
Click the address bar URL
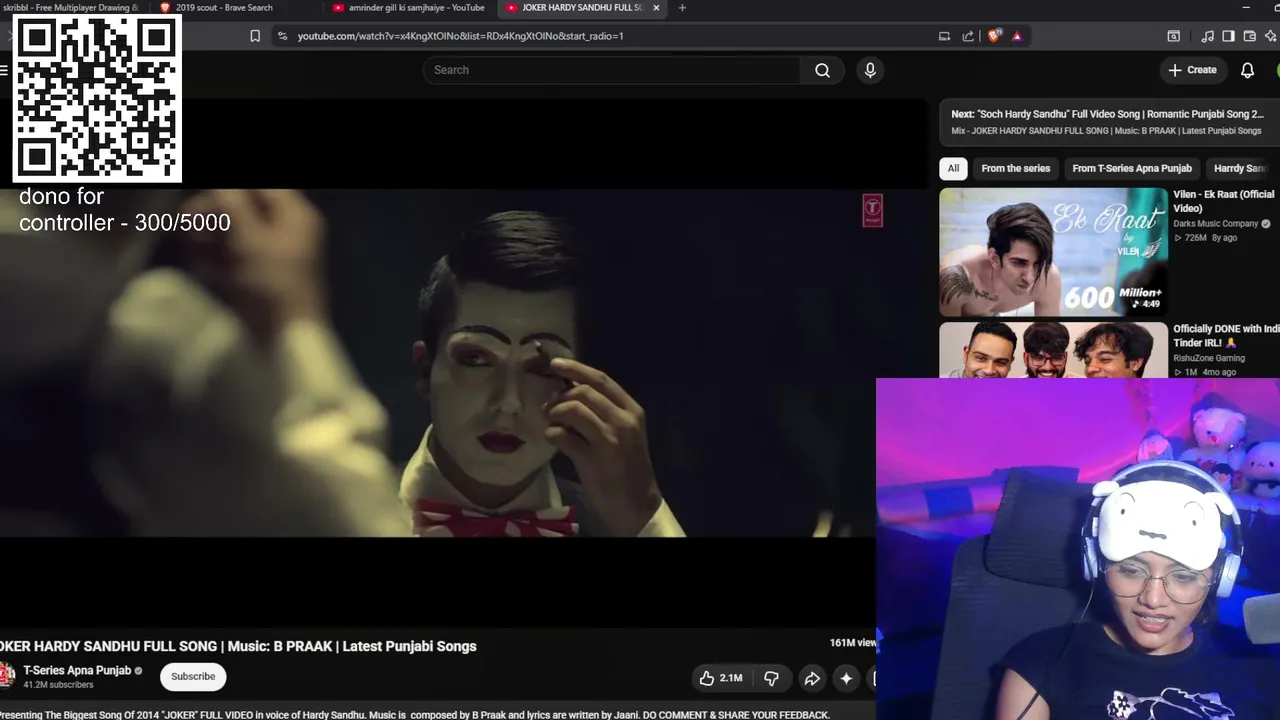point(460,36)
